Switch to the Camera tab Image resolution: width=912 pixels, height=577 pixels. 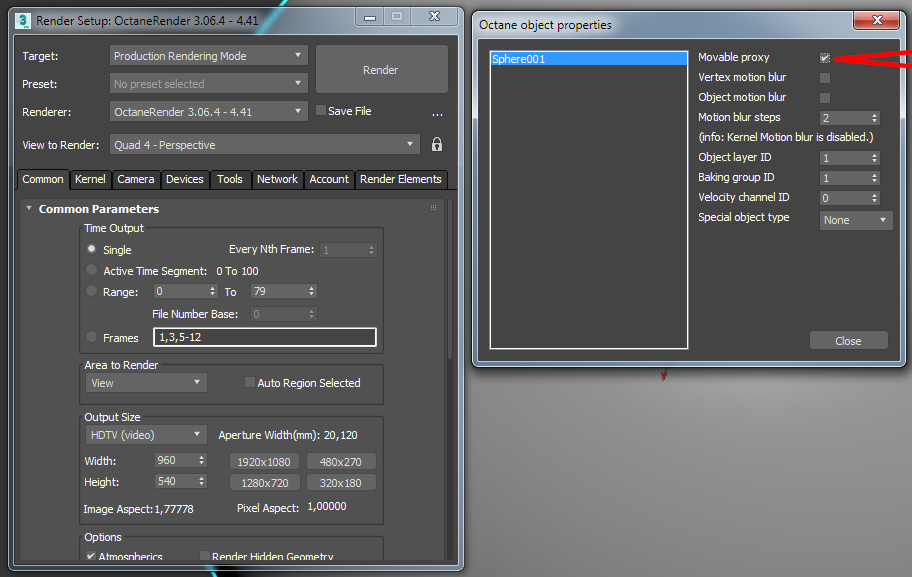coord(136,179)
